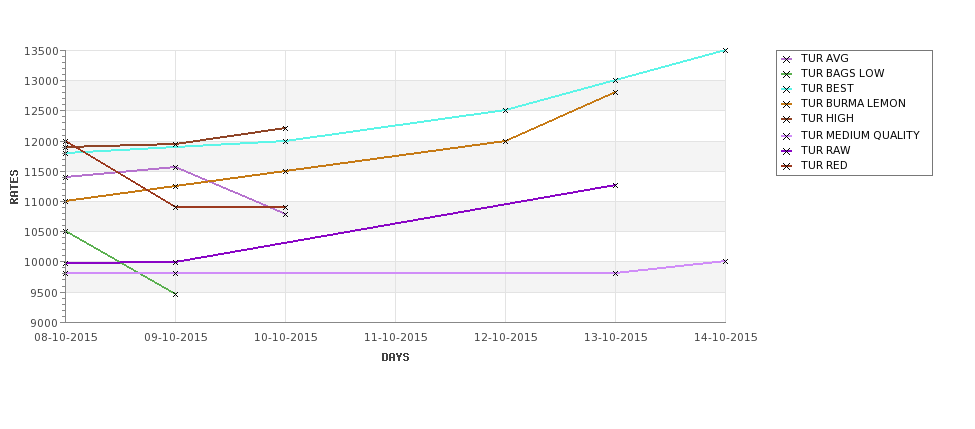Click the TUR BAGS LOW legend marker

click(787, 74)
